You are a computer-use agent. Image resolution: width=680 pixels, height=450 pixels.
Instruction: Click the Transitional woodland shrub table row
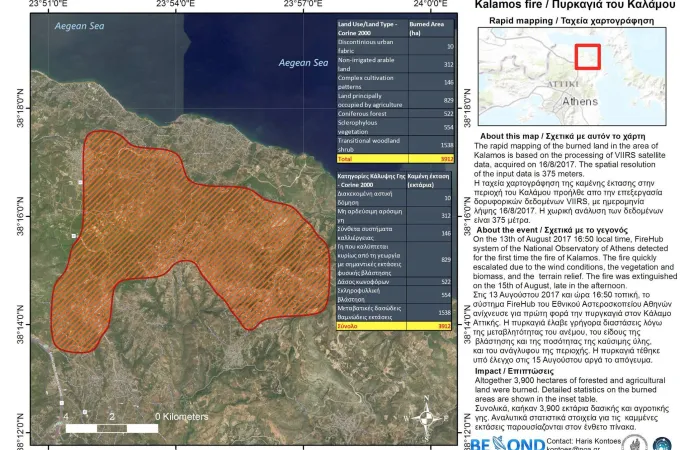pyautogui.click(x=396, y=145)
